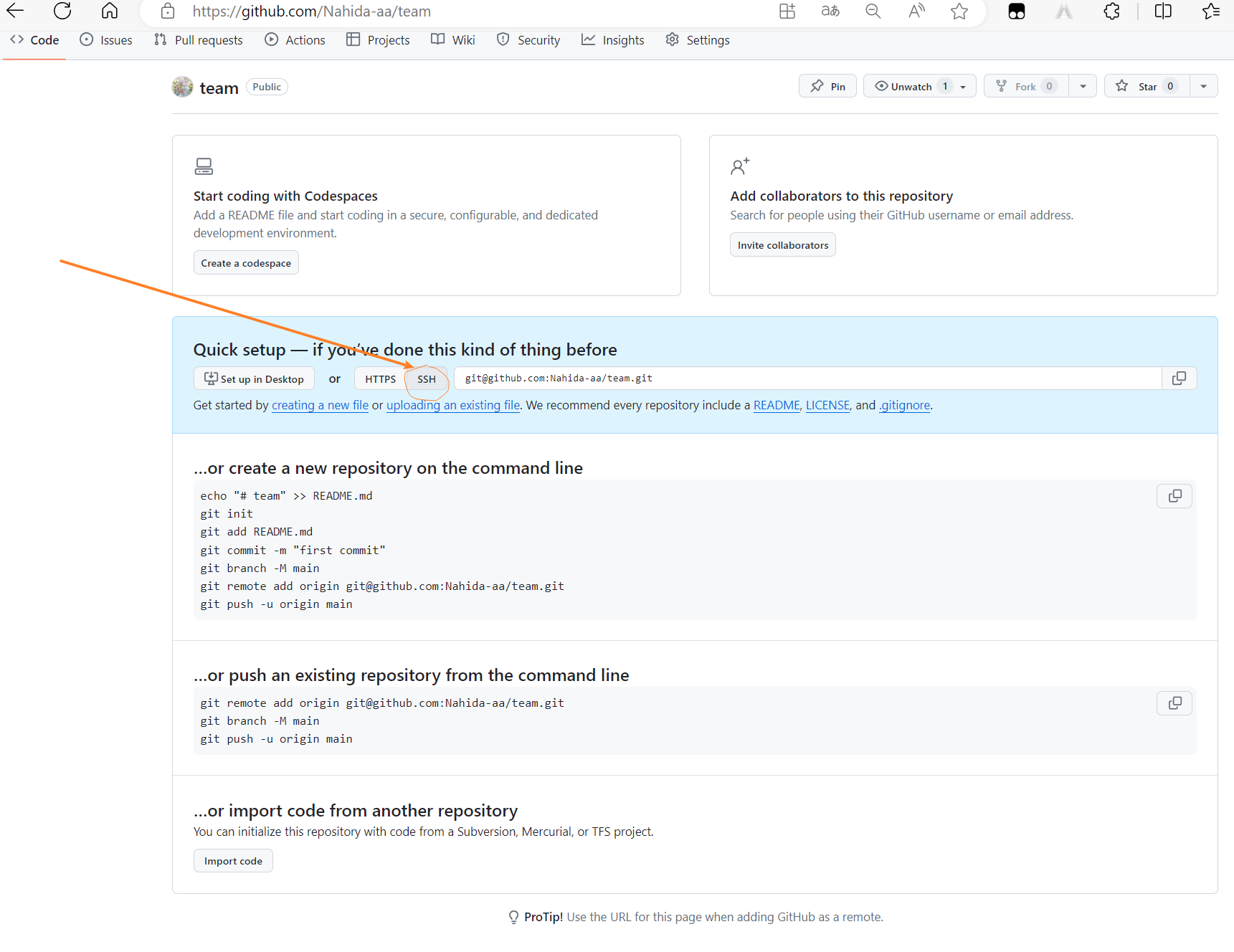Viewport: 1234px width, 952px height.
Task: Click Create a codespace button
Action: pyautogui.click(x=246, y=263)
